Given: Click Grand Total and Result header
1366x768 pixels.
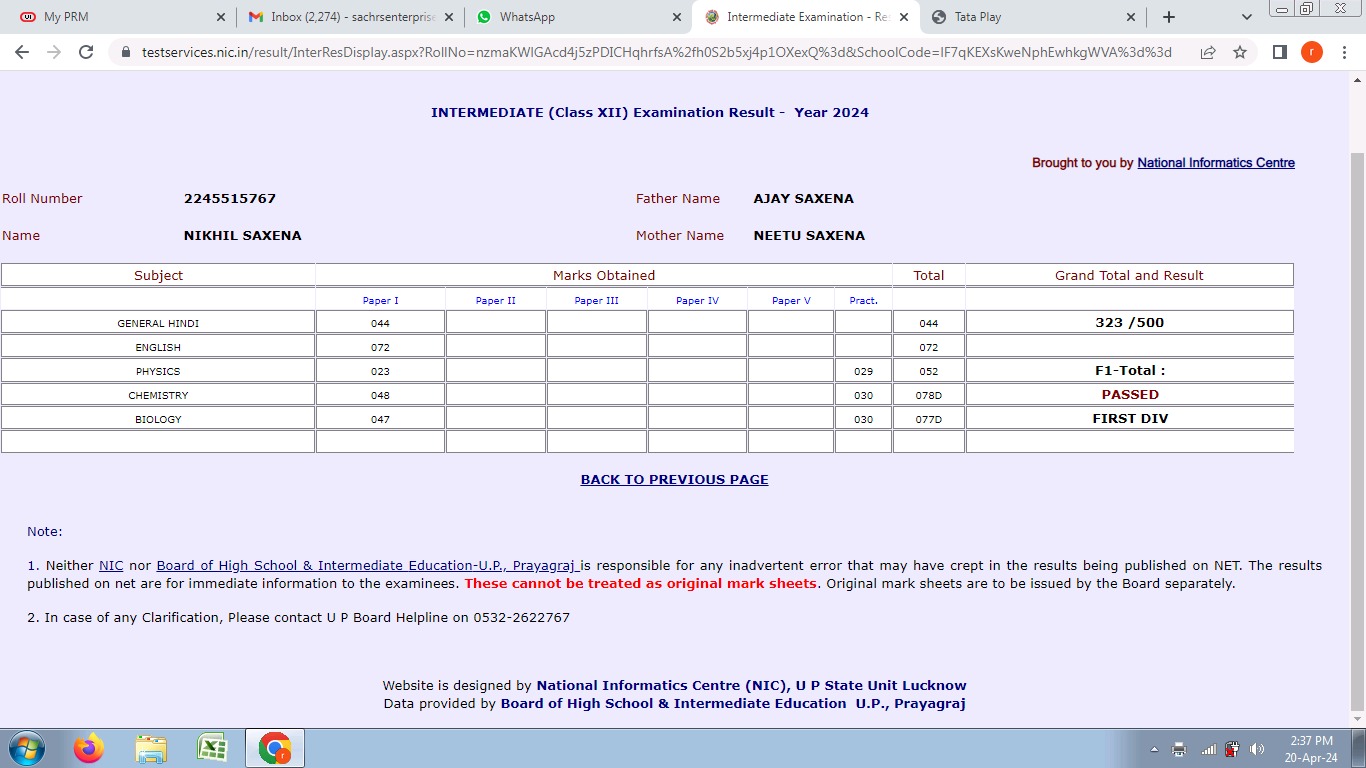Looking at the screenshot, I should (1129, 275).
